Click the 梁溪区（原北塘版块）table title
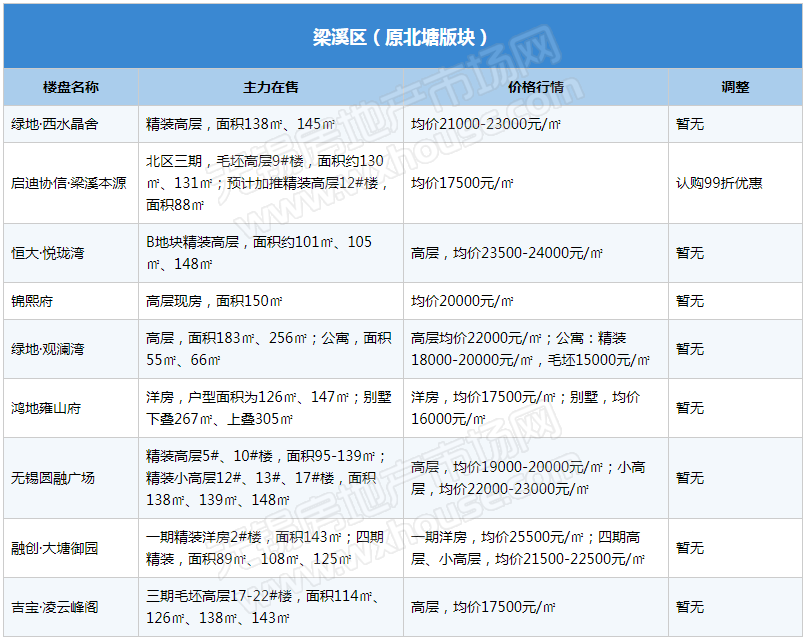Viewport: 806px width, 641px height. (402, 37)
